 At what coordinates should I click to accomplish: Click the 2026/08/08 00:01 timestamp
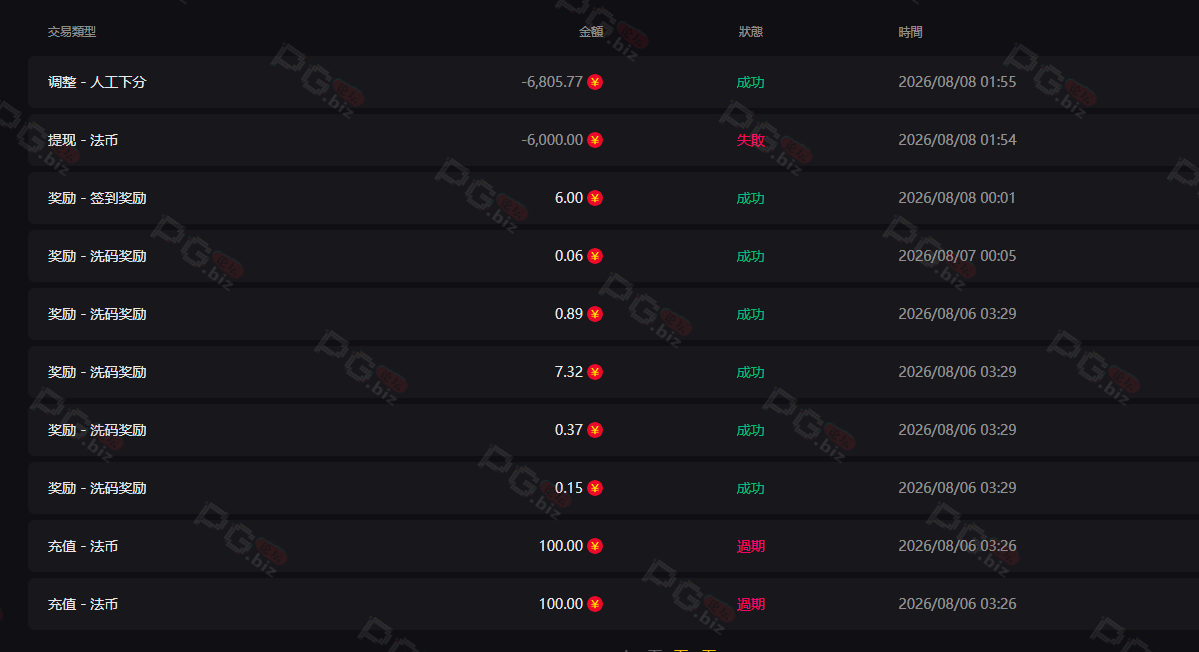coord(957,198)
